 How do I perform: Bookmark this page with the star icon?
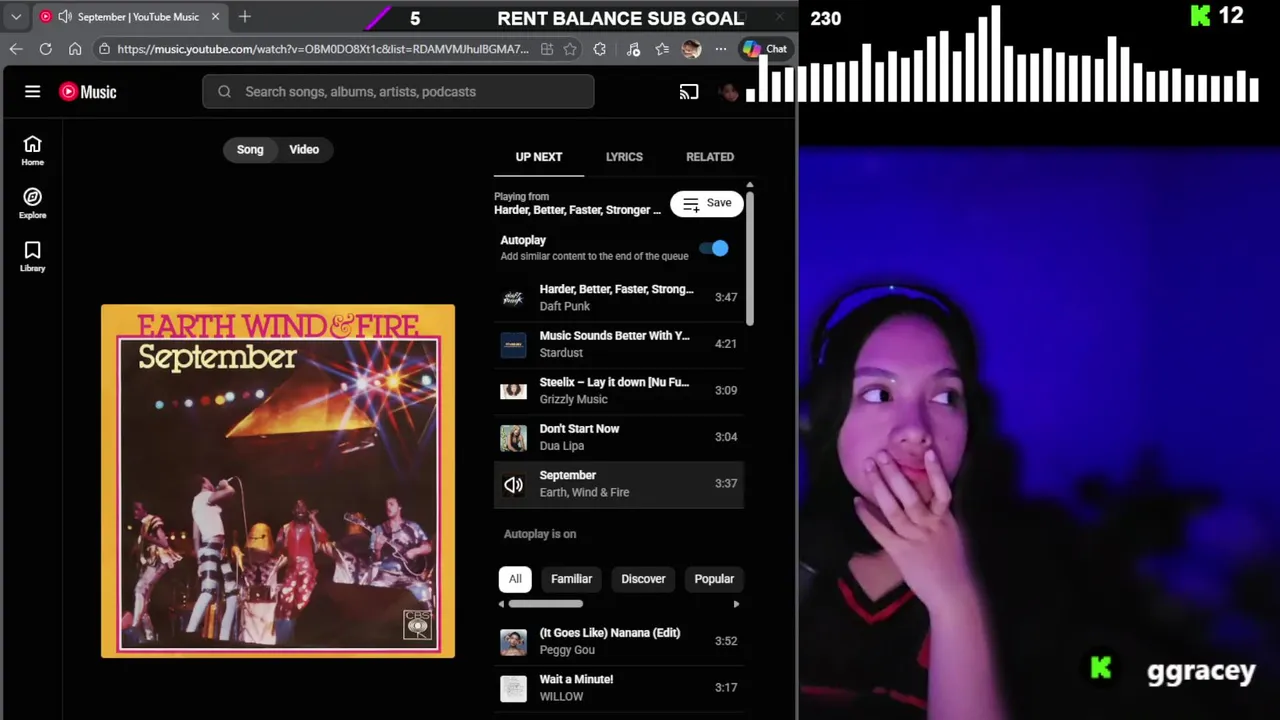tap(570, 49)
